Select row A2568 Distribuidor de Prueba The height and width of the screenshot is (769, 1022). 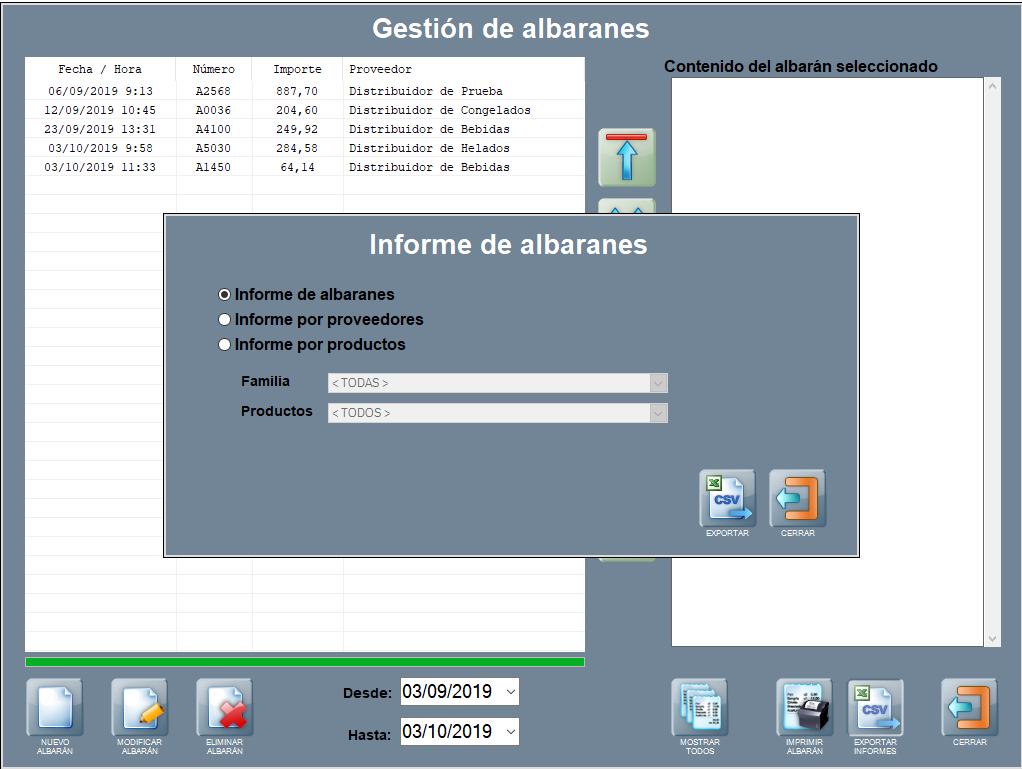tap(300, 91)
